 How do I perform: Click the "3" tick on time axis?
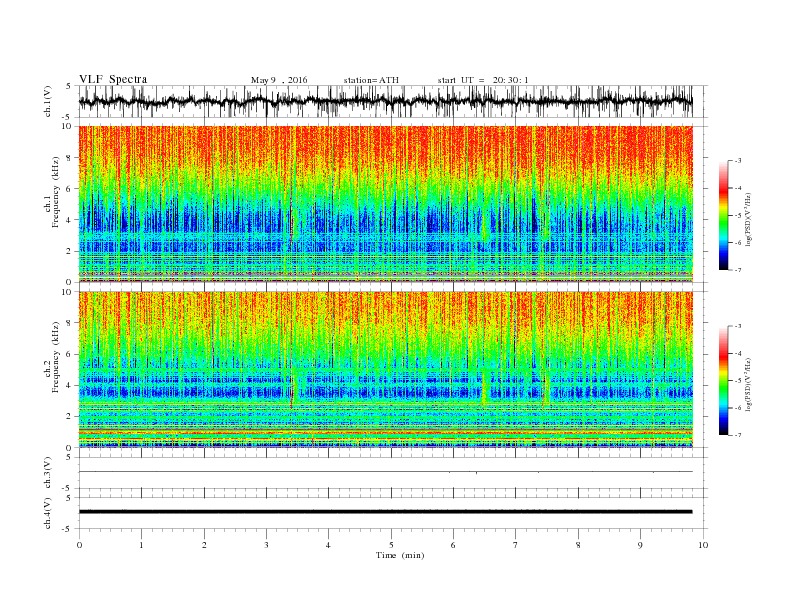[266, 545]
